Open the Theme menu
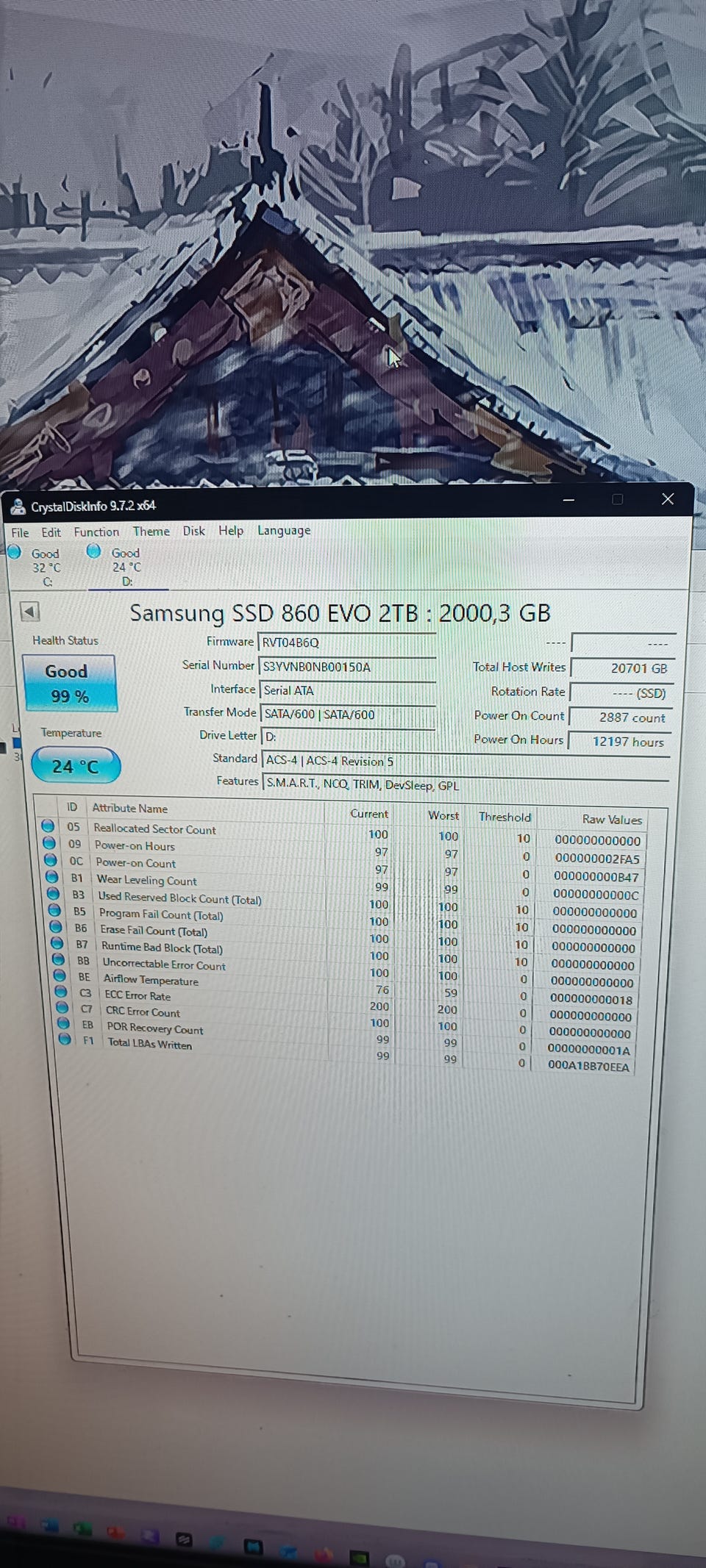Screen dimensions: 706x1568 151,531
